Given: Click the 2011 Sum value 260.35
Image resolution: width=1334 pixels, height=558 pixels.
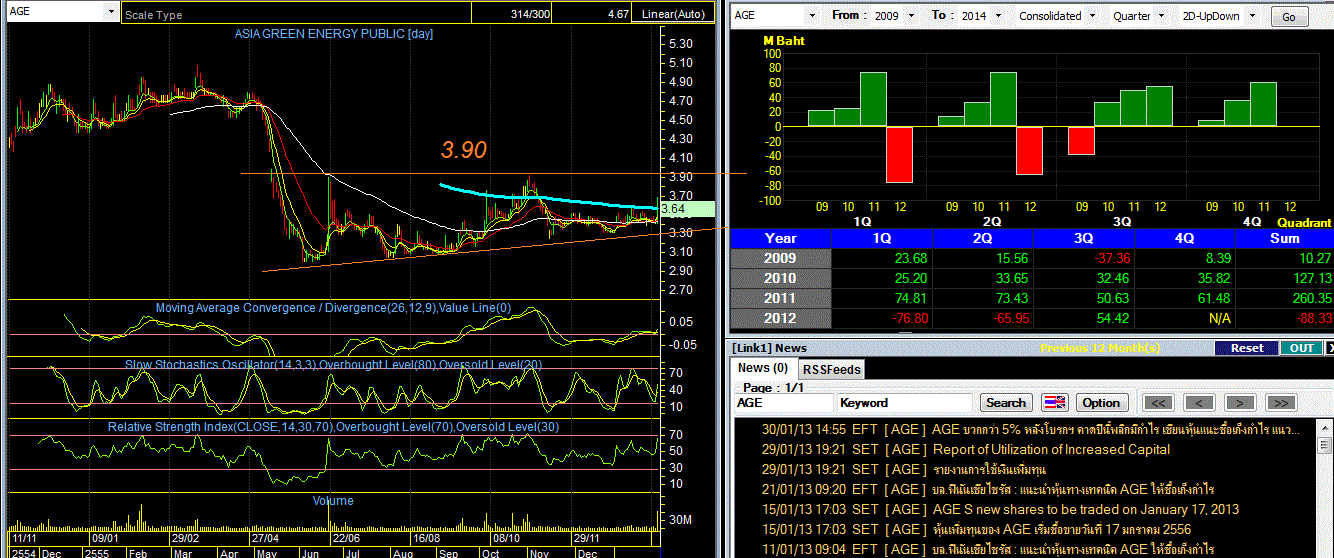Looking at the screenshot, I should point(1312,298).
